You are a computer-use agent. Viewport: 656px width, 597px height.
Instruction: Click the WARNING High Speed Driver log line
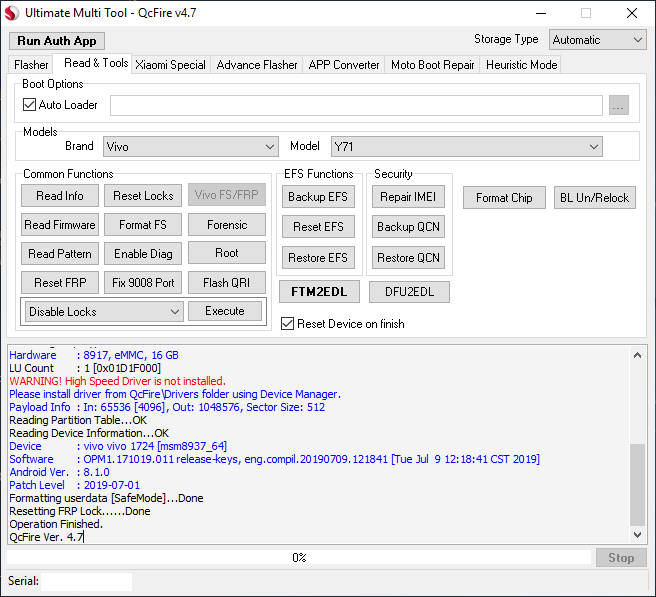pyautogui.click(x=118, y=381)
